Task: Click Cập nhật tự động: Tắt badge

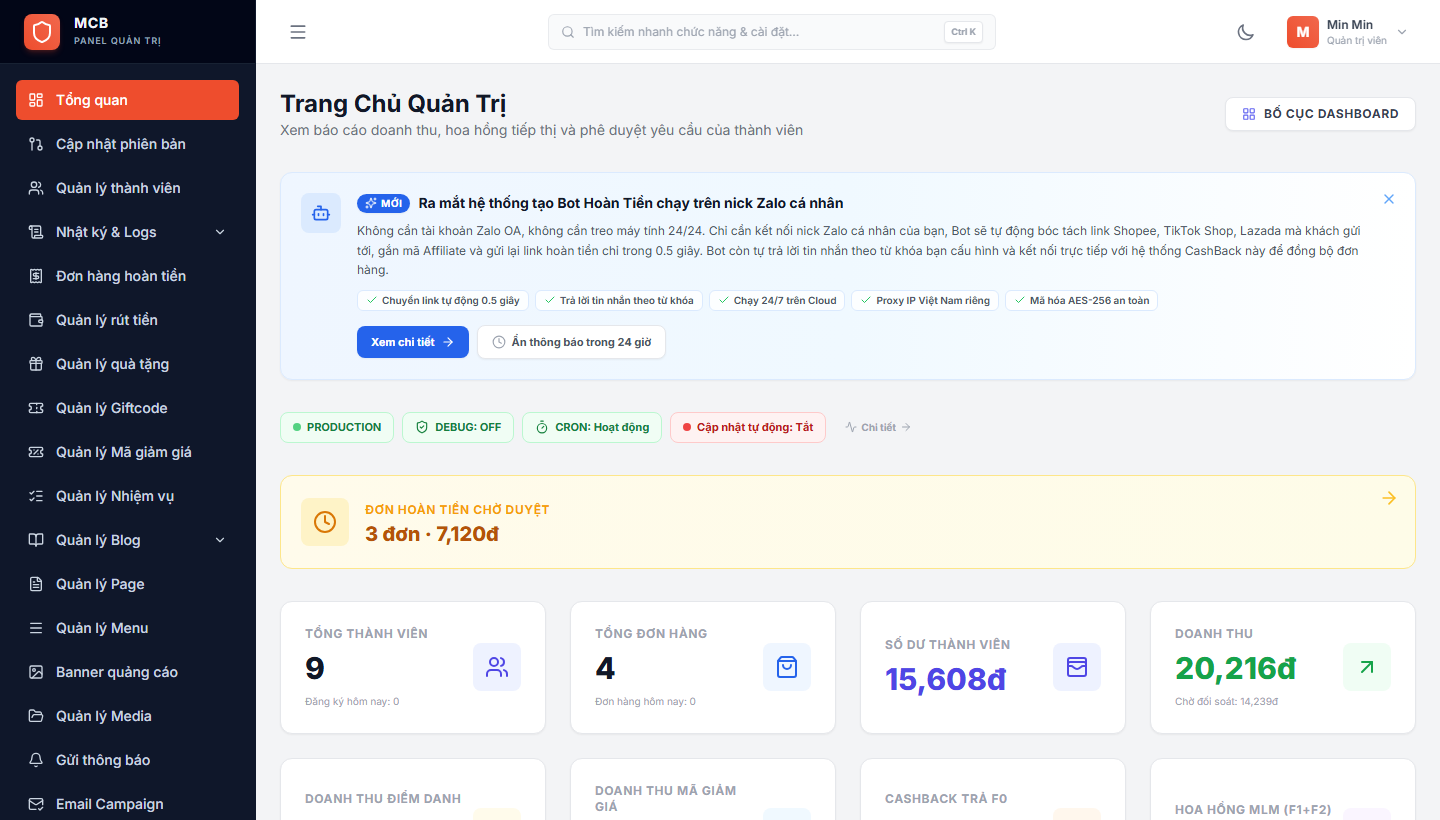Action: 748,427
